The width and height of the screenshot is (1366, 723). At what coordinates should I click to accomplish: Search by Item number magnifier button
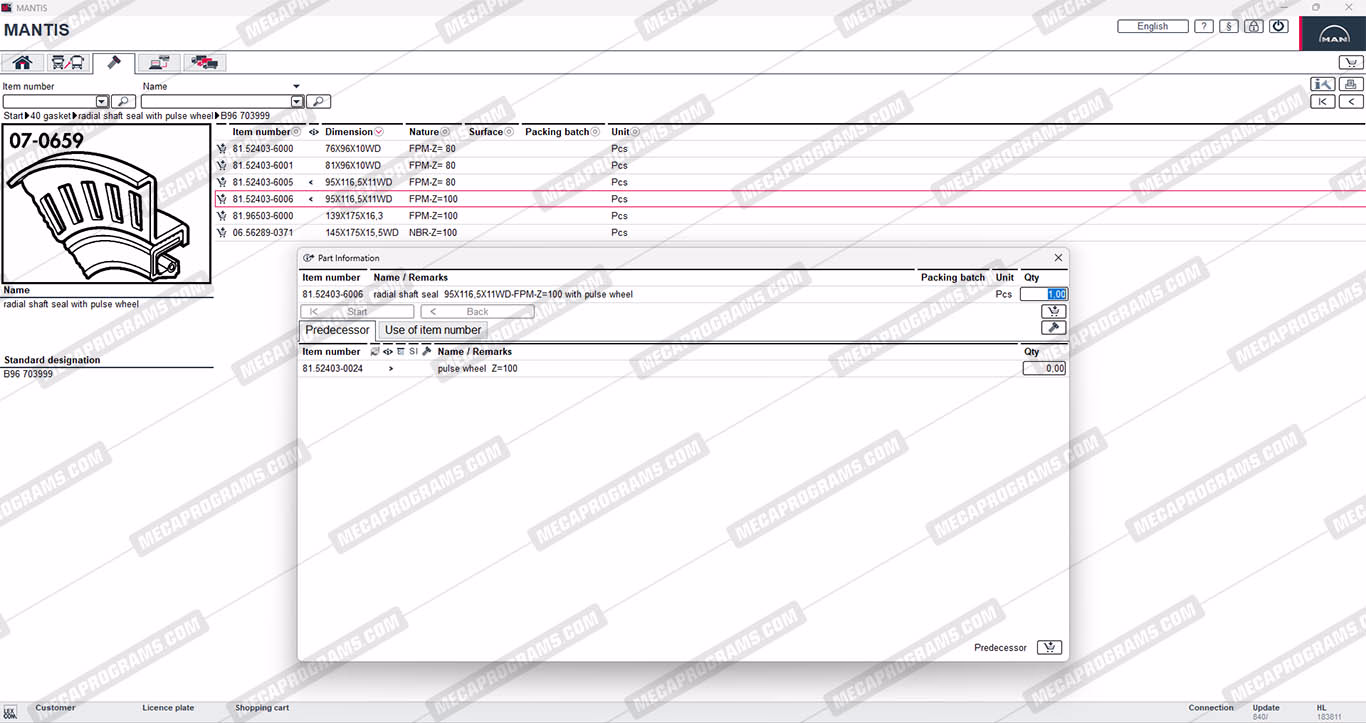point(123,101)
